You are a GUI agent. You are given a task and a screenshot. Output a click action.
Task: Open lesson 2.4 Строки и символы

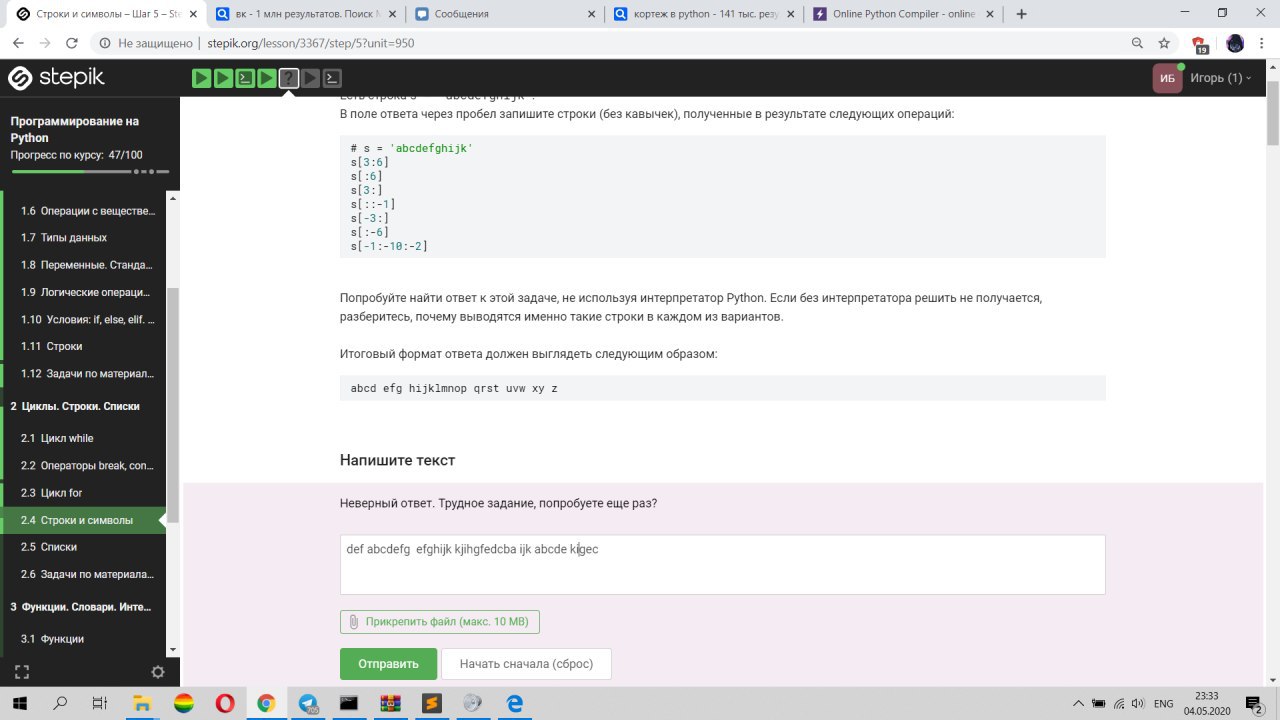pos(83,520)
